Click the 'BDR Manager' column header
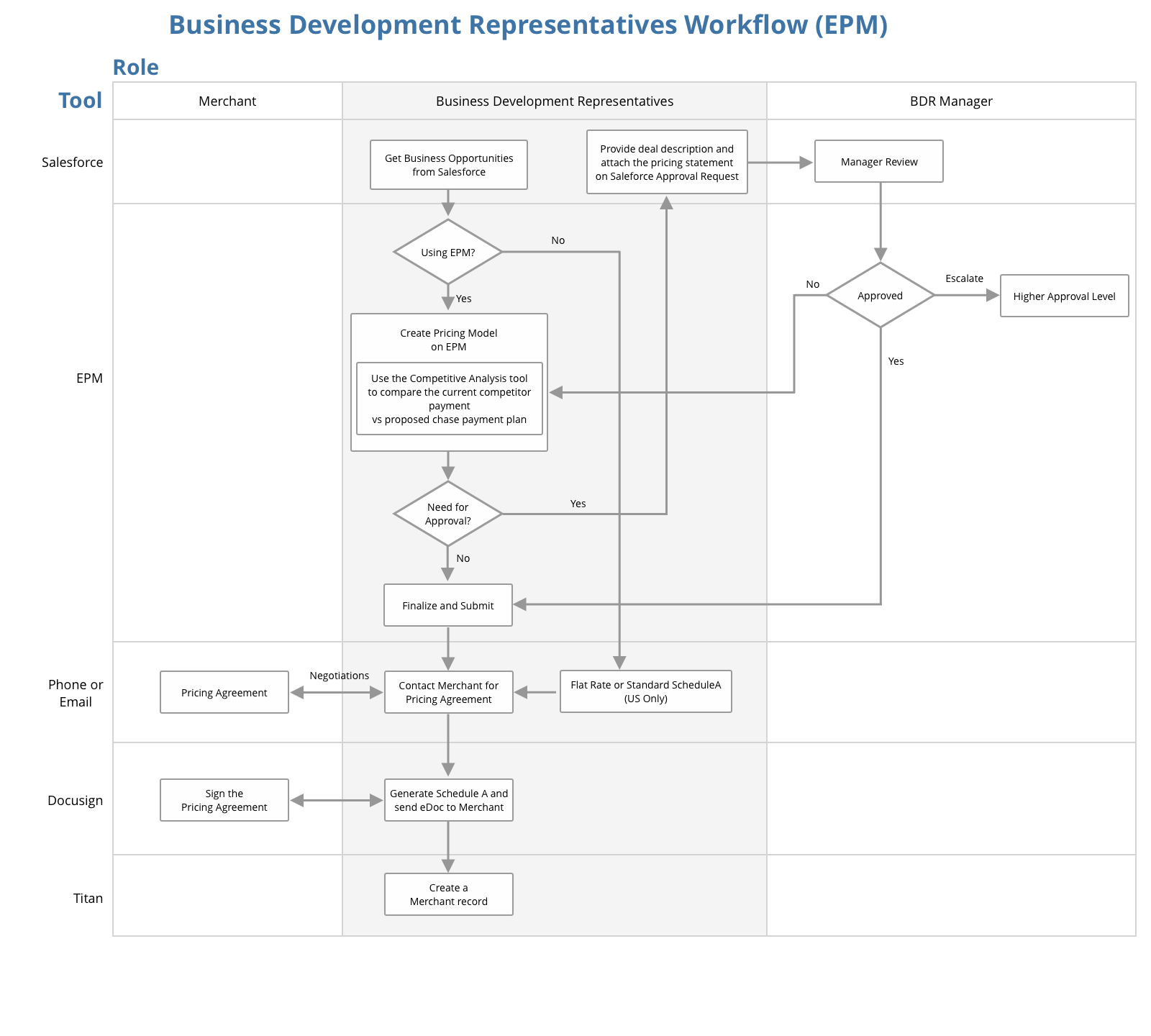This screenshot has height=1036, width=1151. pyautogui.click(x=951, y=101)
